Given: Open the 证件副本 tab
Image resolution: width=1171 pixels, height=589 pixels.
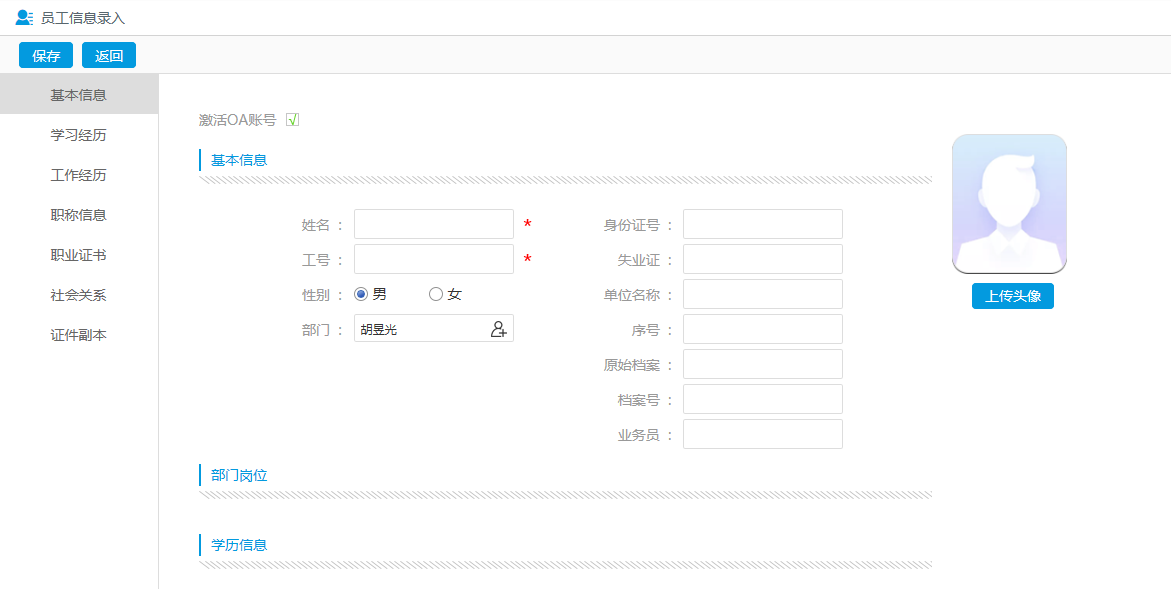Looking at the screenshot, I should (x=79, y=335).
